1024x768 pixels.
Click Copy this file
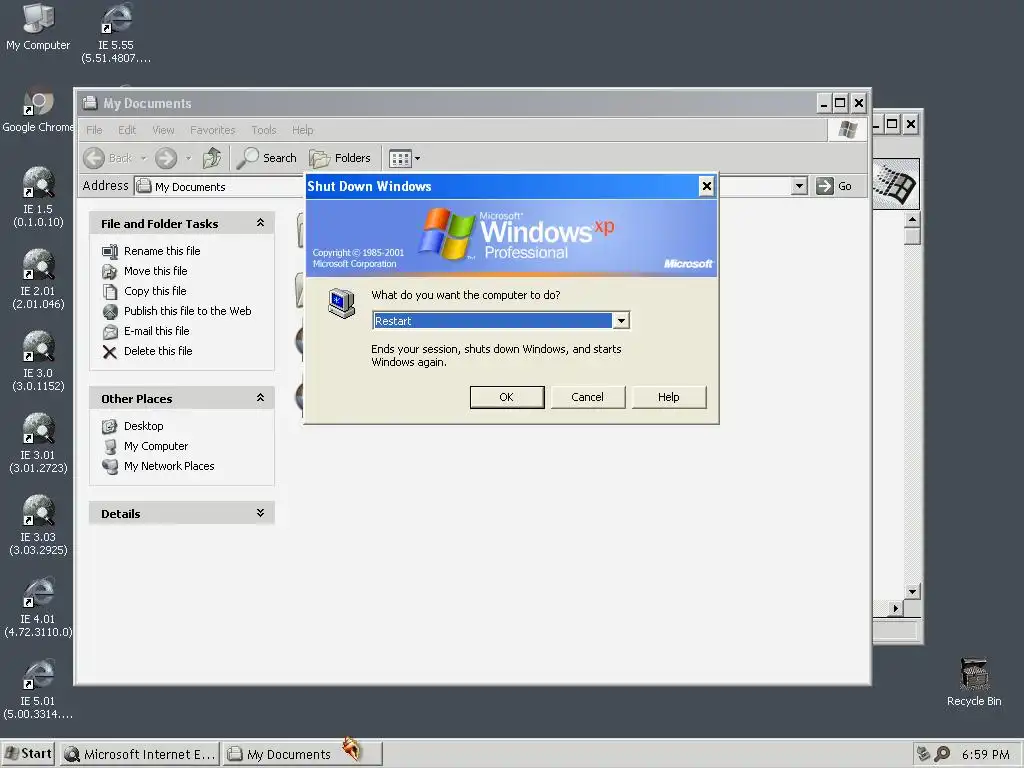(144, 291)
